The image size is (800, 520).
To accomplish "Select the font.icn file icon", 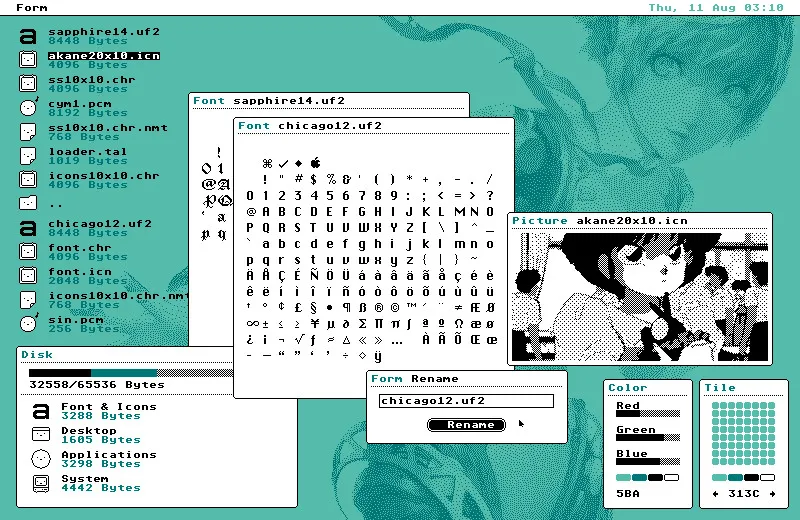I will (28, 275).
